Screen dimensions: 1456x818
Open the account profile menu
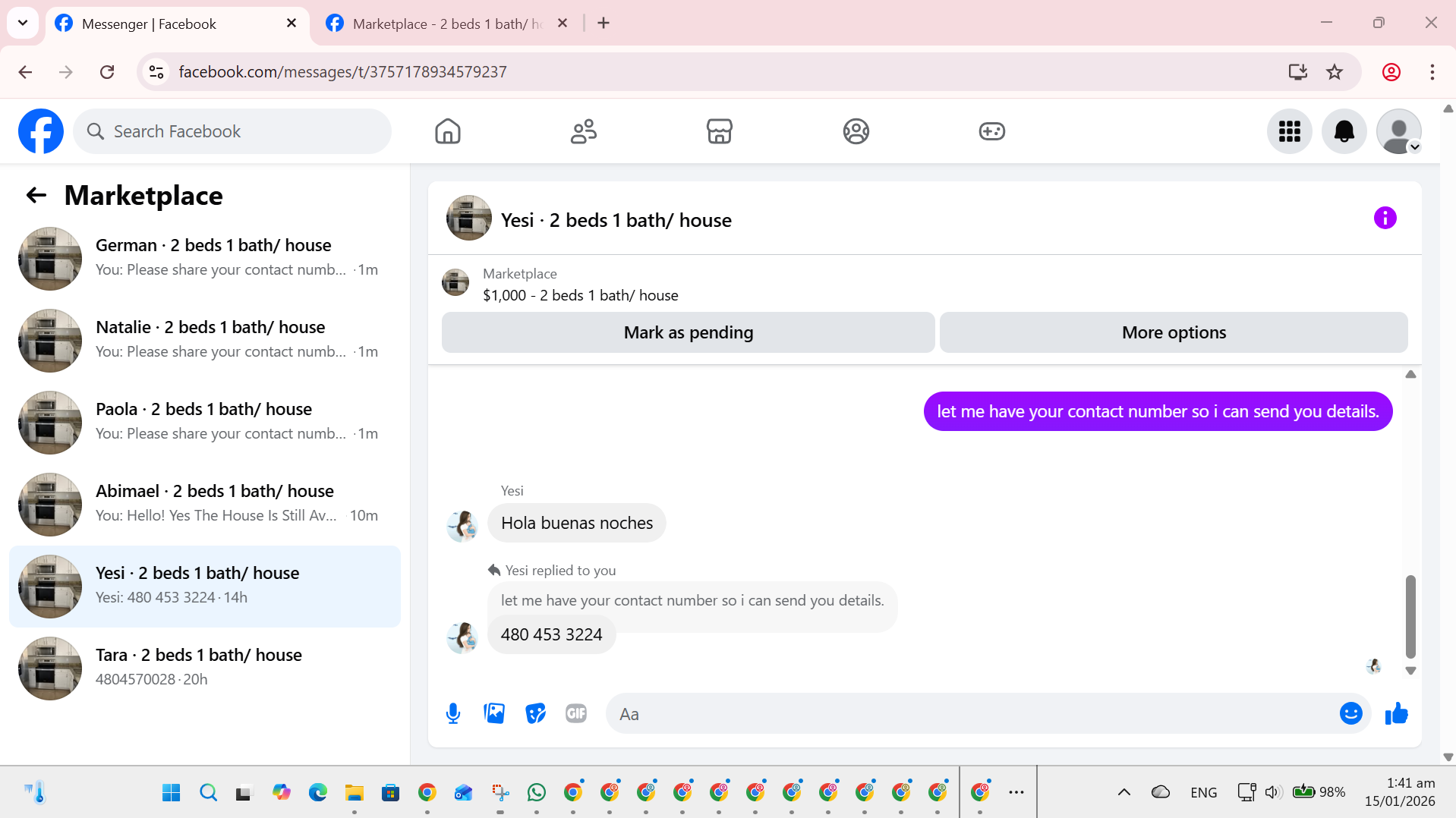click(x=1399, y=131)
